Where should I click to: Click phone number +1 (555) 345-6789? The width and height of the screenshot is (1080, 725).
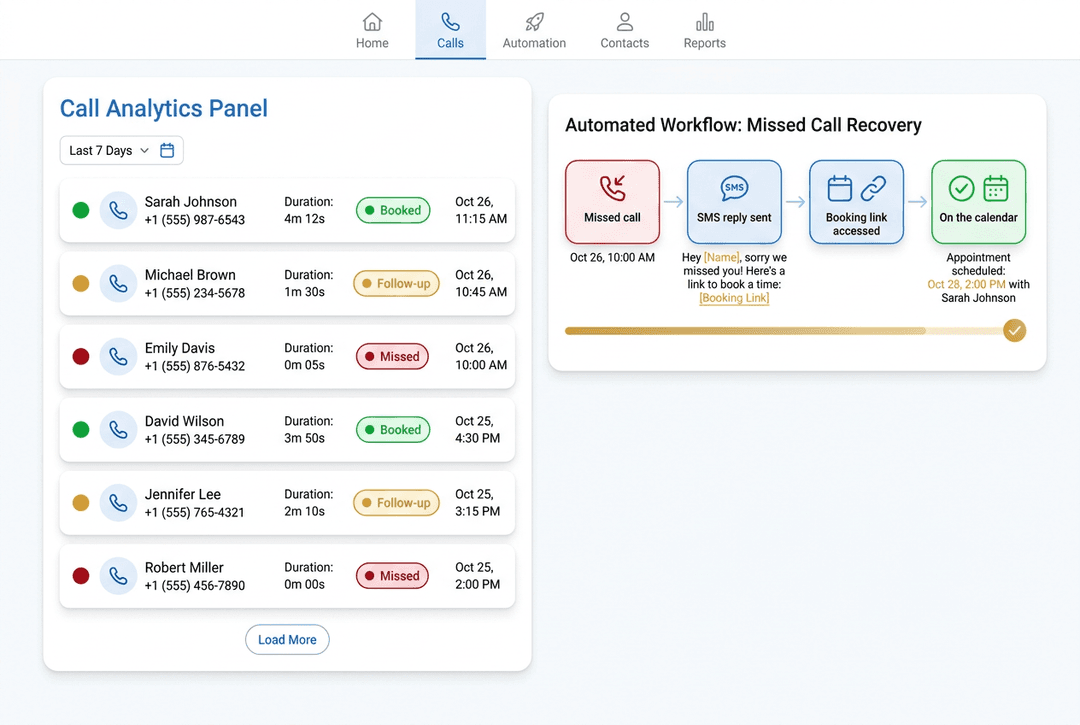(195, 439)
